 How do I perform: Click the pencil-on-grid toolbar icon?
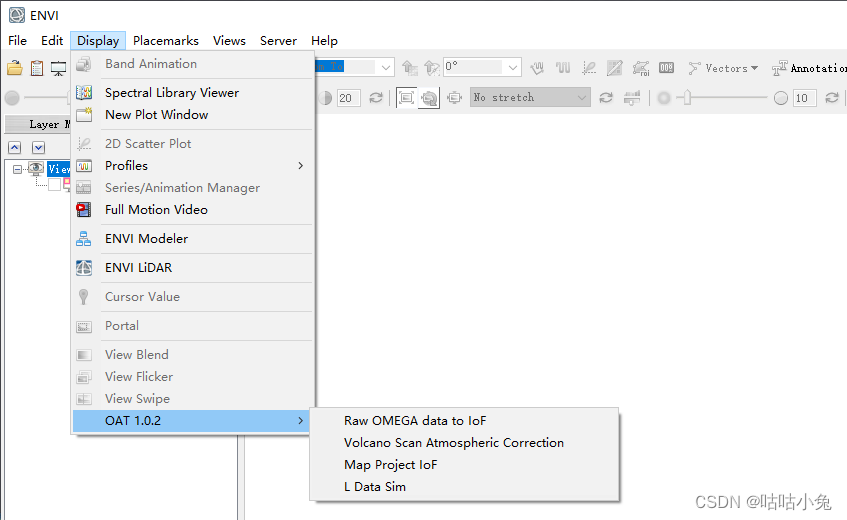(x=615, y=68)
